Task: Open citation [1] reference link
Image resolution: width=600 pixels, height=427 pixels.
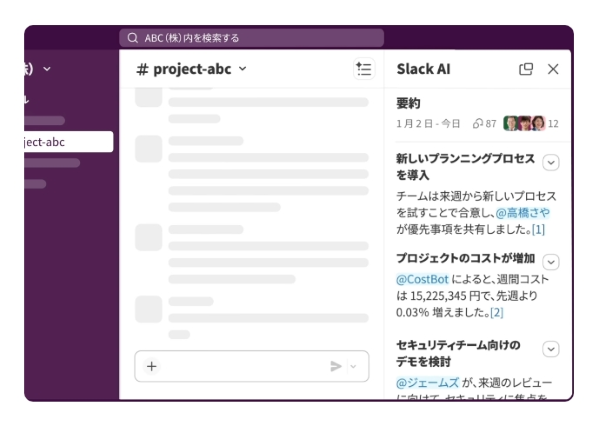Action: 538,229
